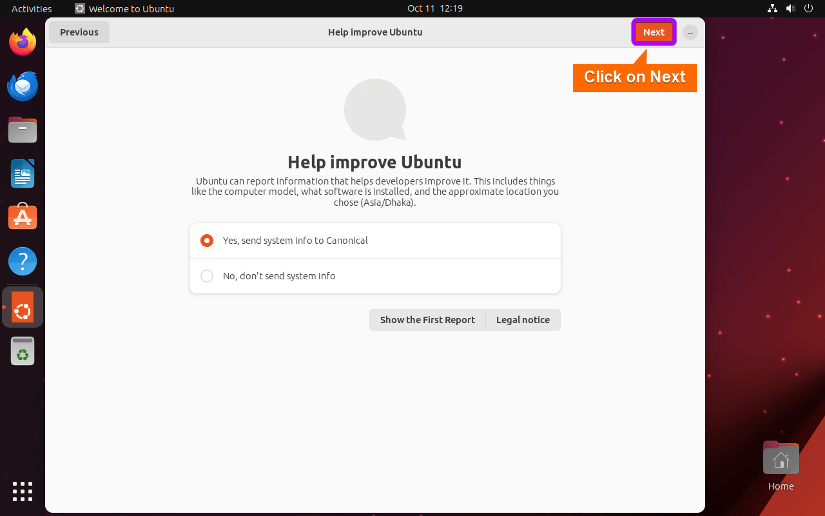The image size is (825, 516).
Task: Open Ubuntu Software store icon
Action: (x=22, y=217)
